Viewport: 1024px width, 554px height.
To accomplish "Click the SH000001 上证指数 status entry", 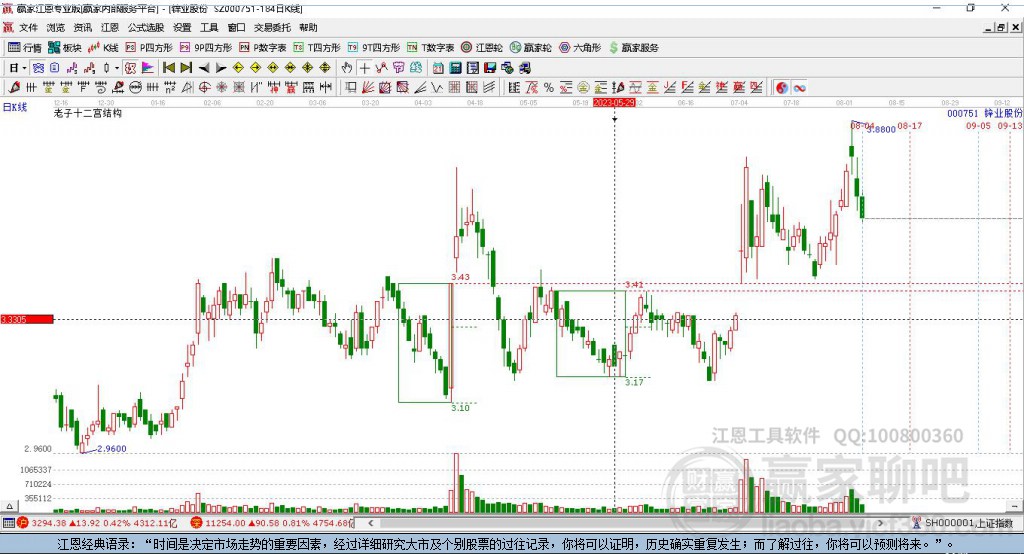I will pos(962,523).
